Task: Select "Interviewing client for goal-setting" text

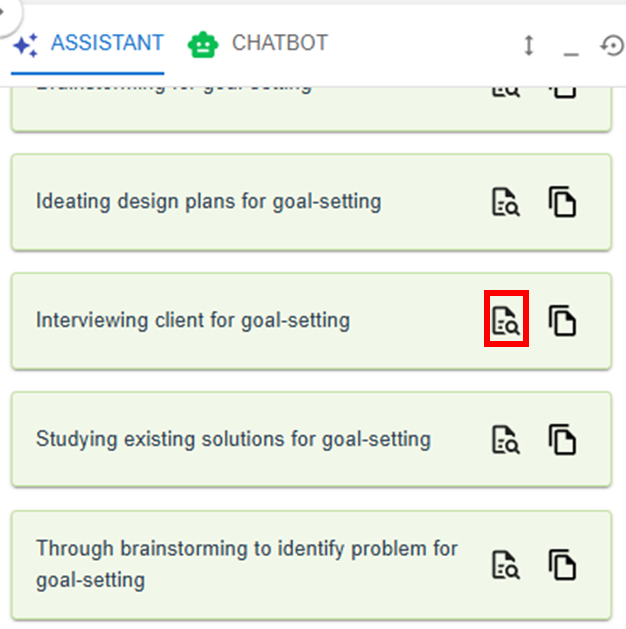Action: pyautogui.click(x=193, y=321)
